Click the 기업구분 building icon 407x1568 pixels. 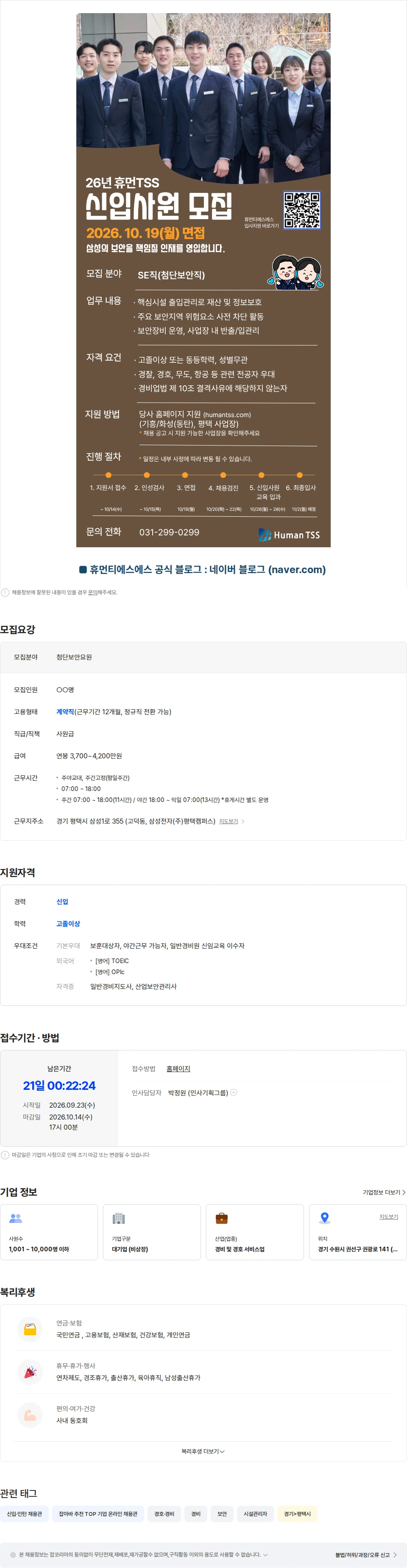click(119, 1218)
